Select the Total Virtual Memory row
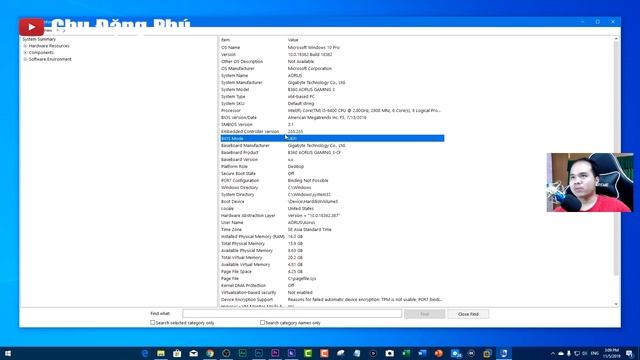The height and width of the screenshot is (360, 640). pyautogui.click(x=332, y=258)
